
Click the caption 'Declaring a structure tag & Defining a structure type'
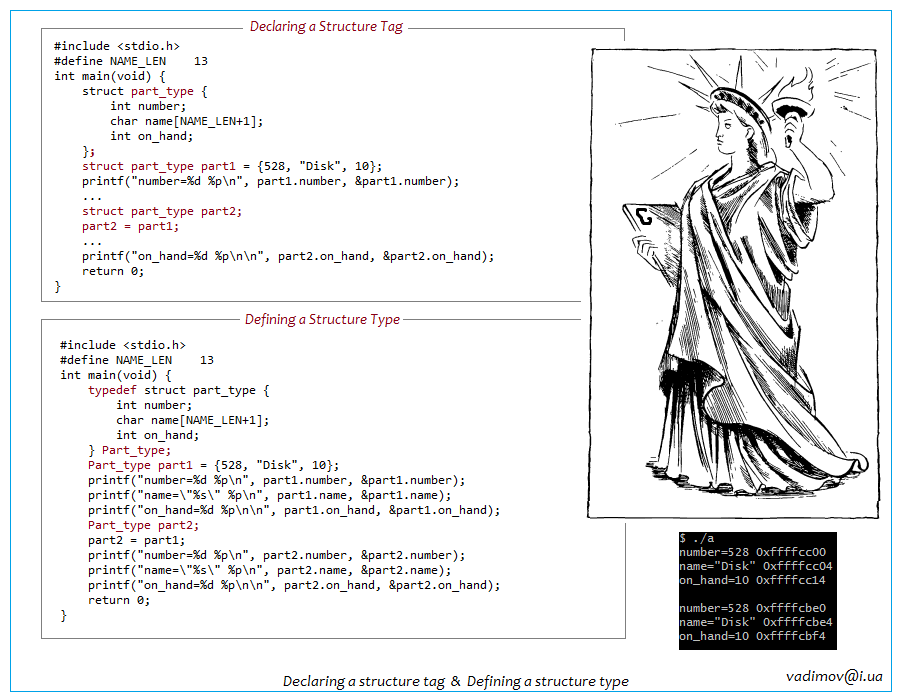tap(456, 682)
